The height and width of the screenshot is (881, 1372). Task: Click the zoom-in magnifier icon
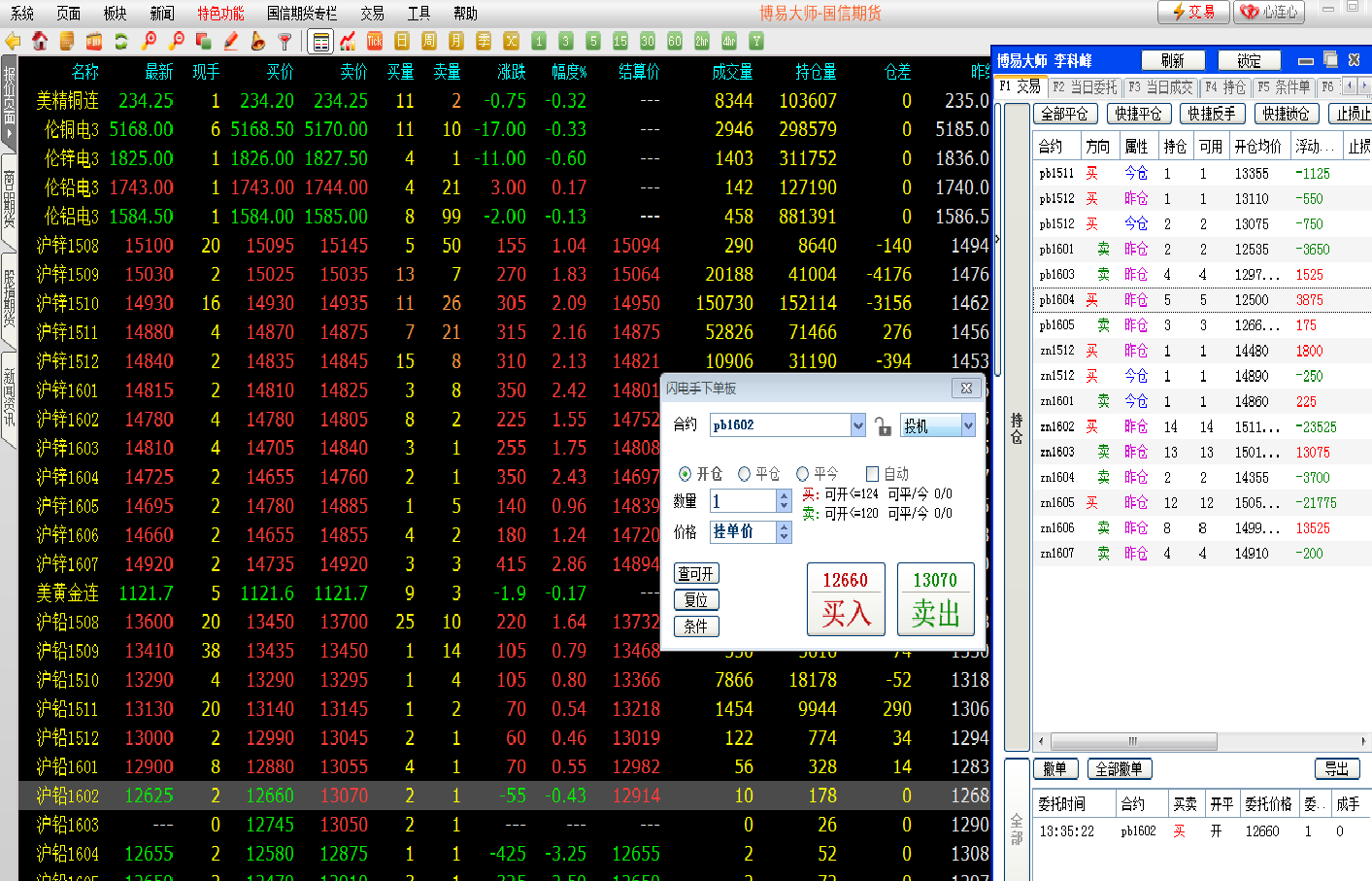149,41
